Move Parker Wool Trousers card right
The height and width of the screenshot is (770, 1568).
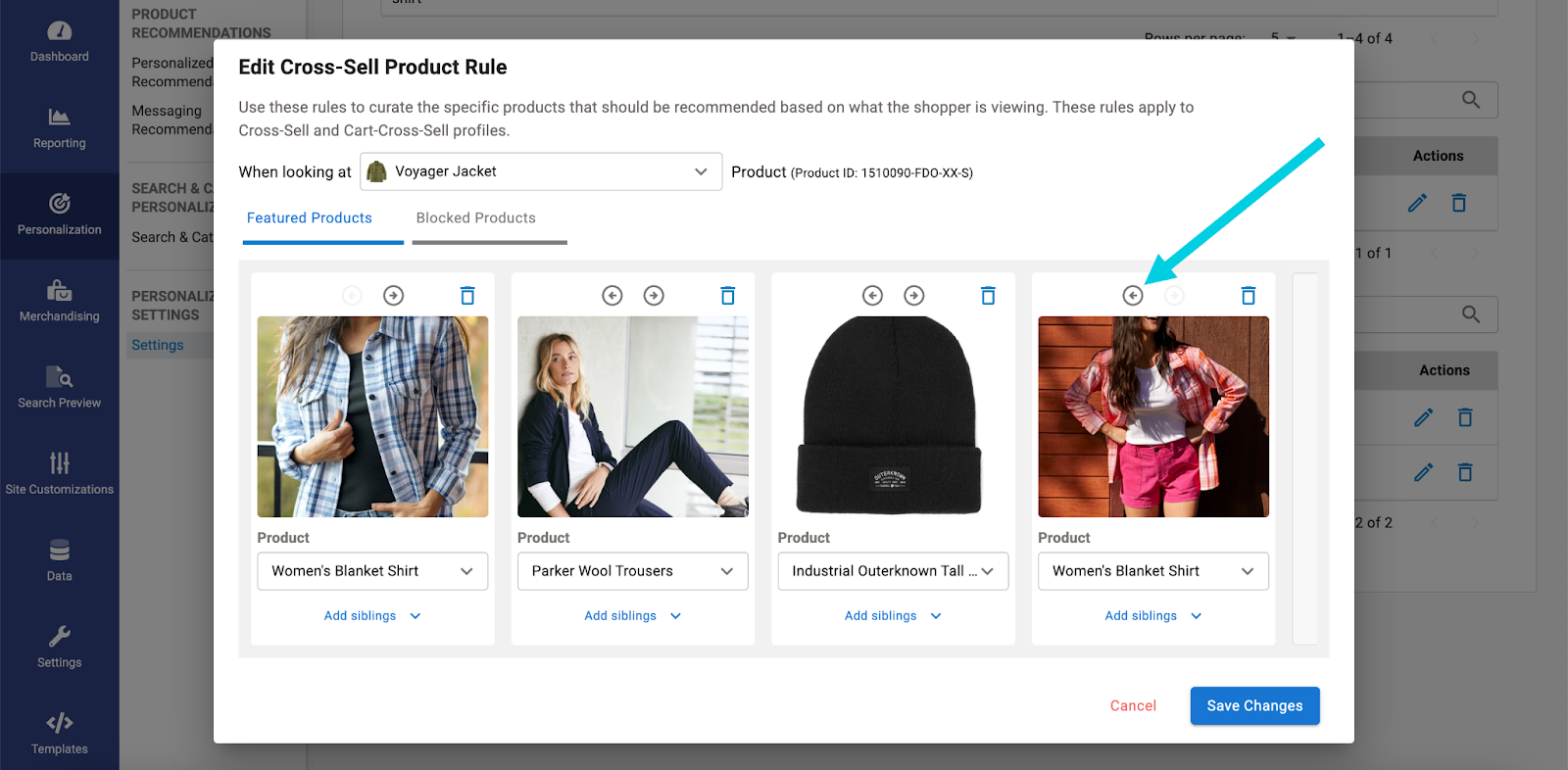coord(654,295)
